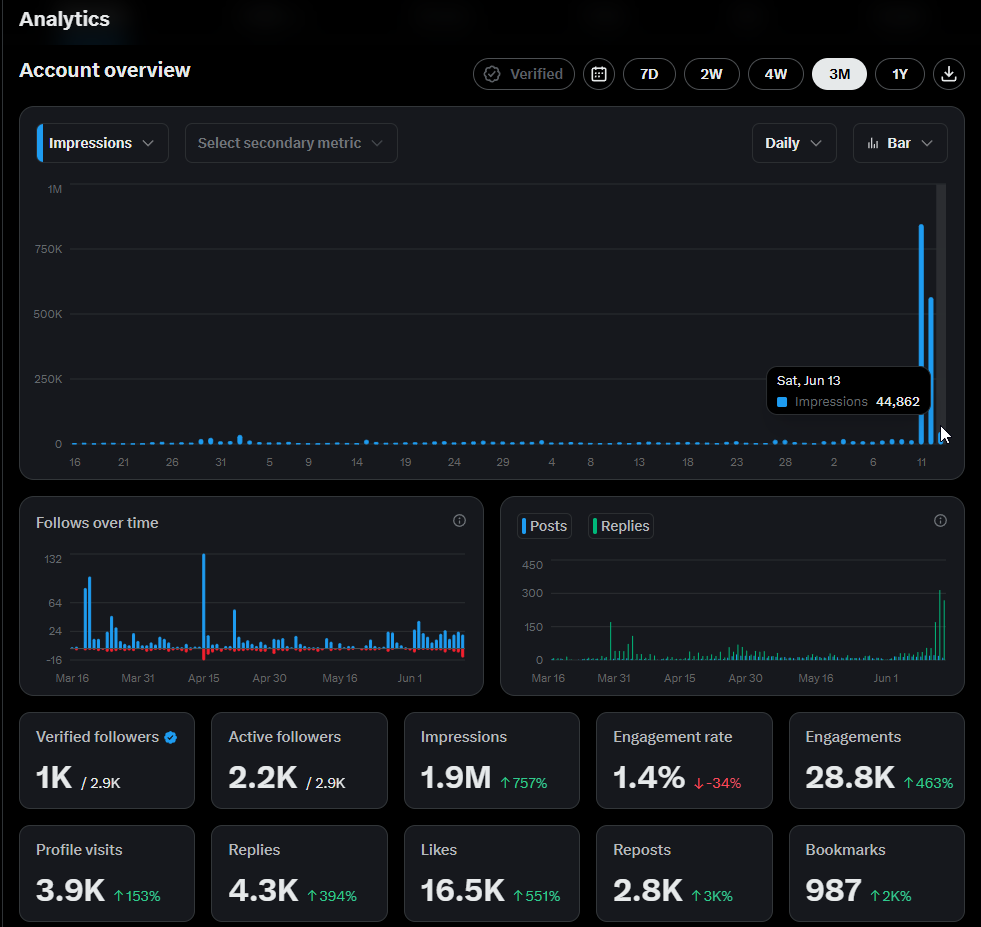The image size is (981, 927).
Task: Open the Impressions primary metric dropdown
Action: tap(103, 143)
